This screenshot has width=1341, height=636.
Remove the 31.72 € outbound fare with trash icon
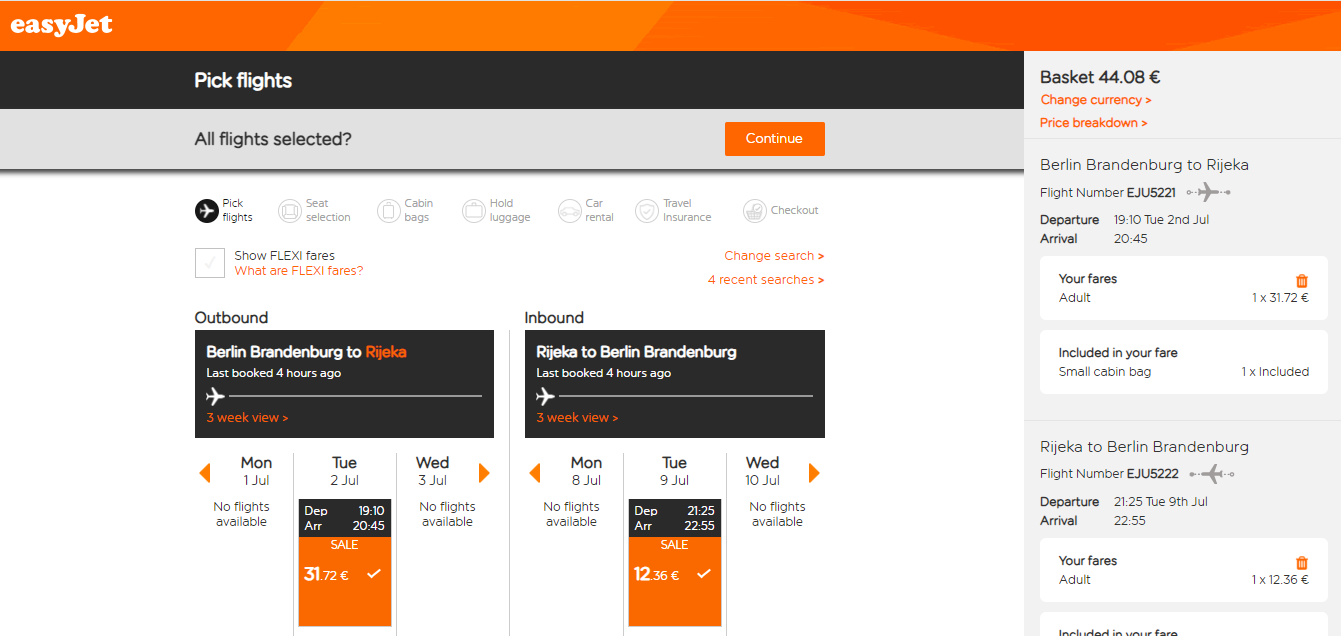[1301, 281]
